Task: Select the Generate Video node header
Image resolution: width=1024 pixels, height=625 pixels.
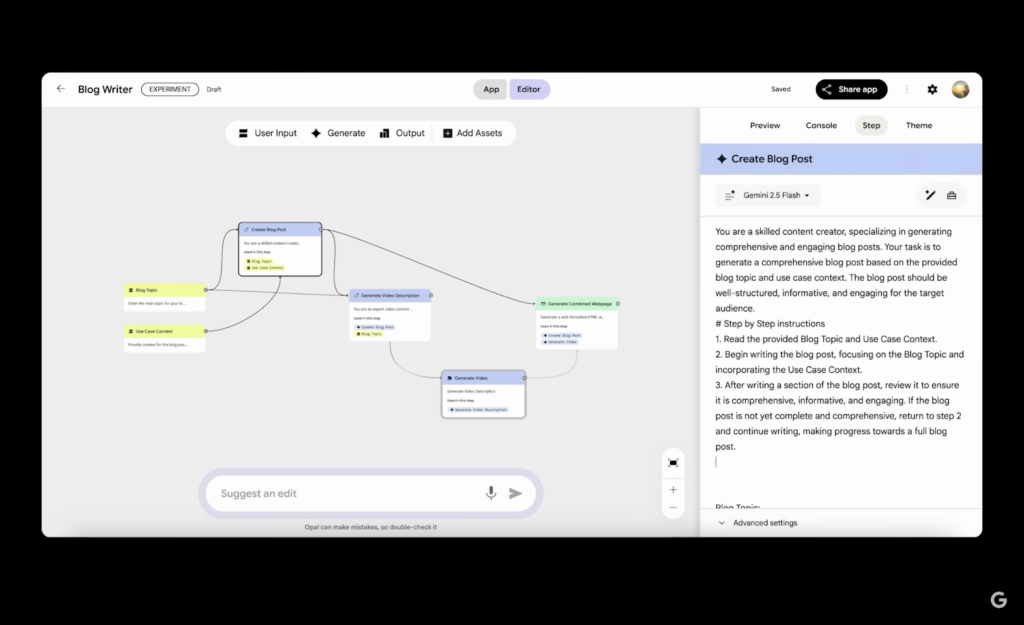Action: point(483,377)
